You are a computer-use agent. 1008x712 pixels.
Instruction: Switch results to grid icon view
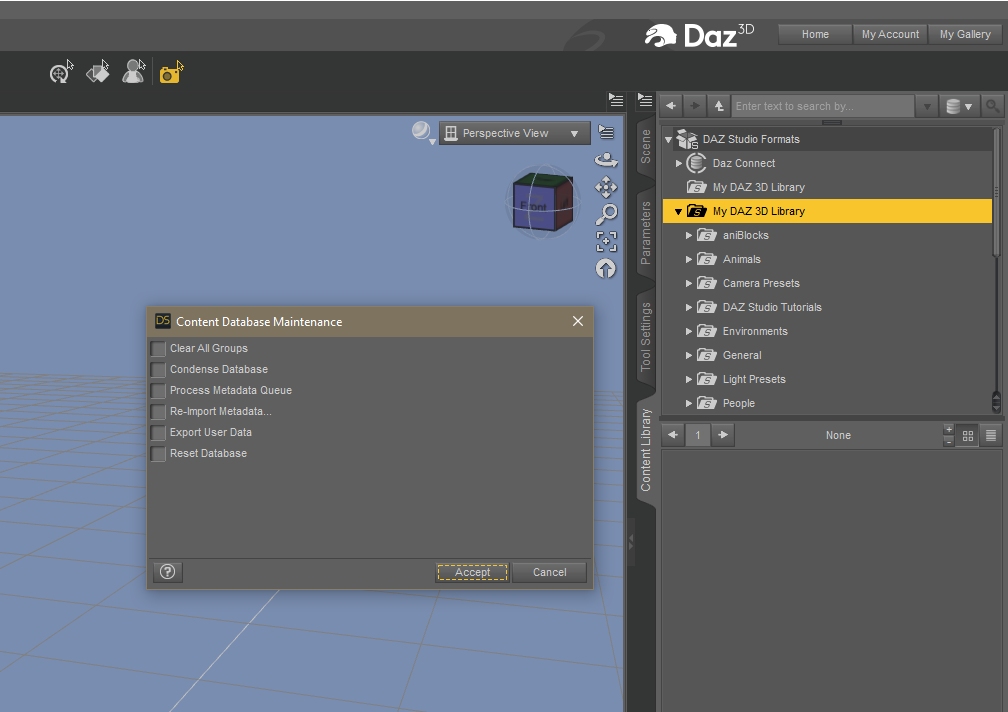968,436
